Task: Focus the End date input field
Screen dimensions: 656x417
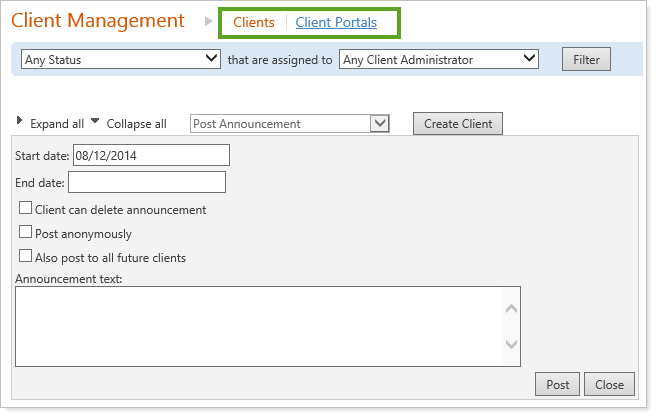Action: [x=146, y=182]
